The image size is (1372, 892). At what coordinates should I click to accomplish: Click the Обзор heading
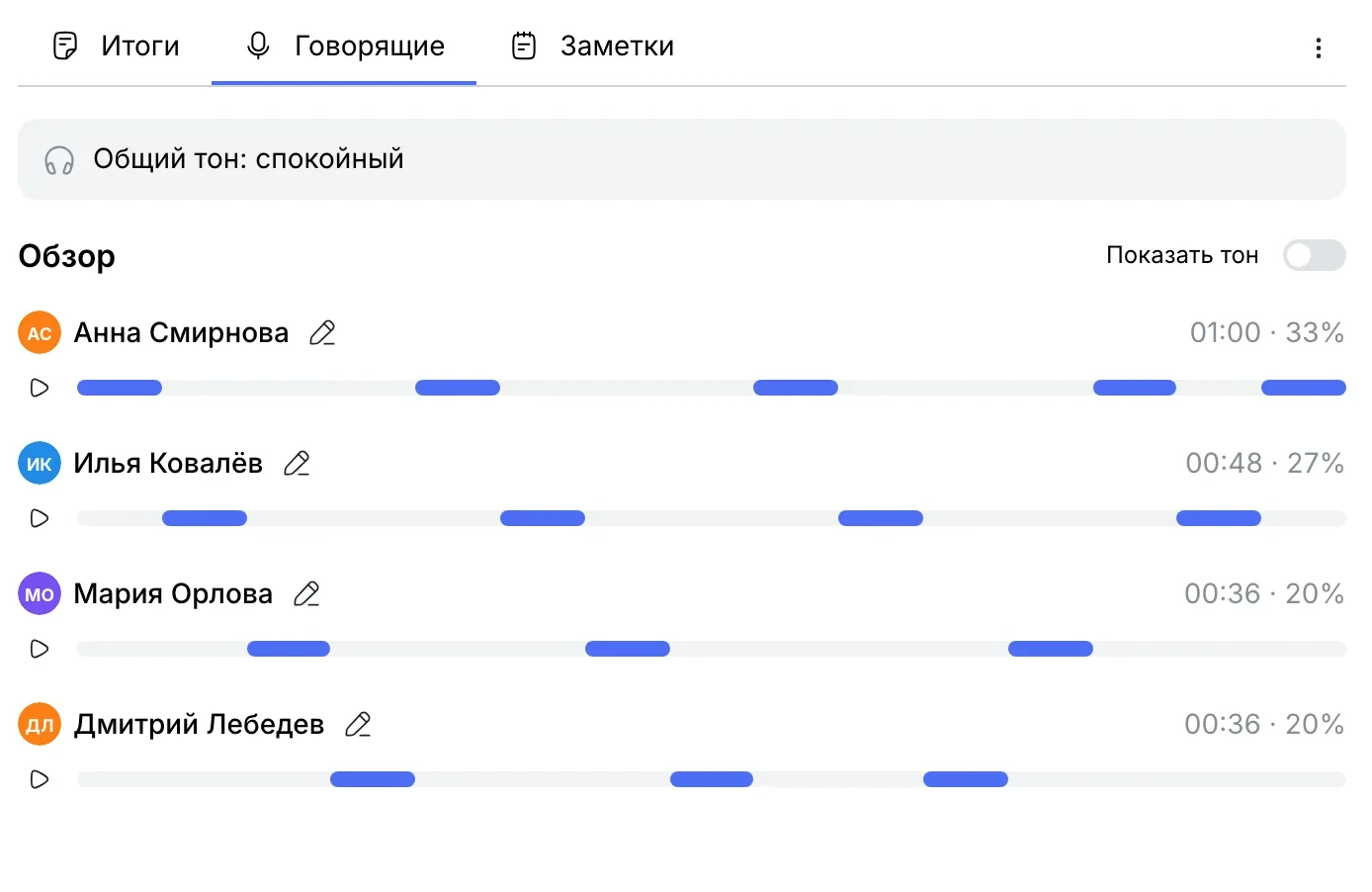tap(67, 256)
